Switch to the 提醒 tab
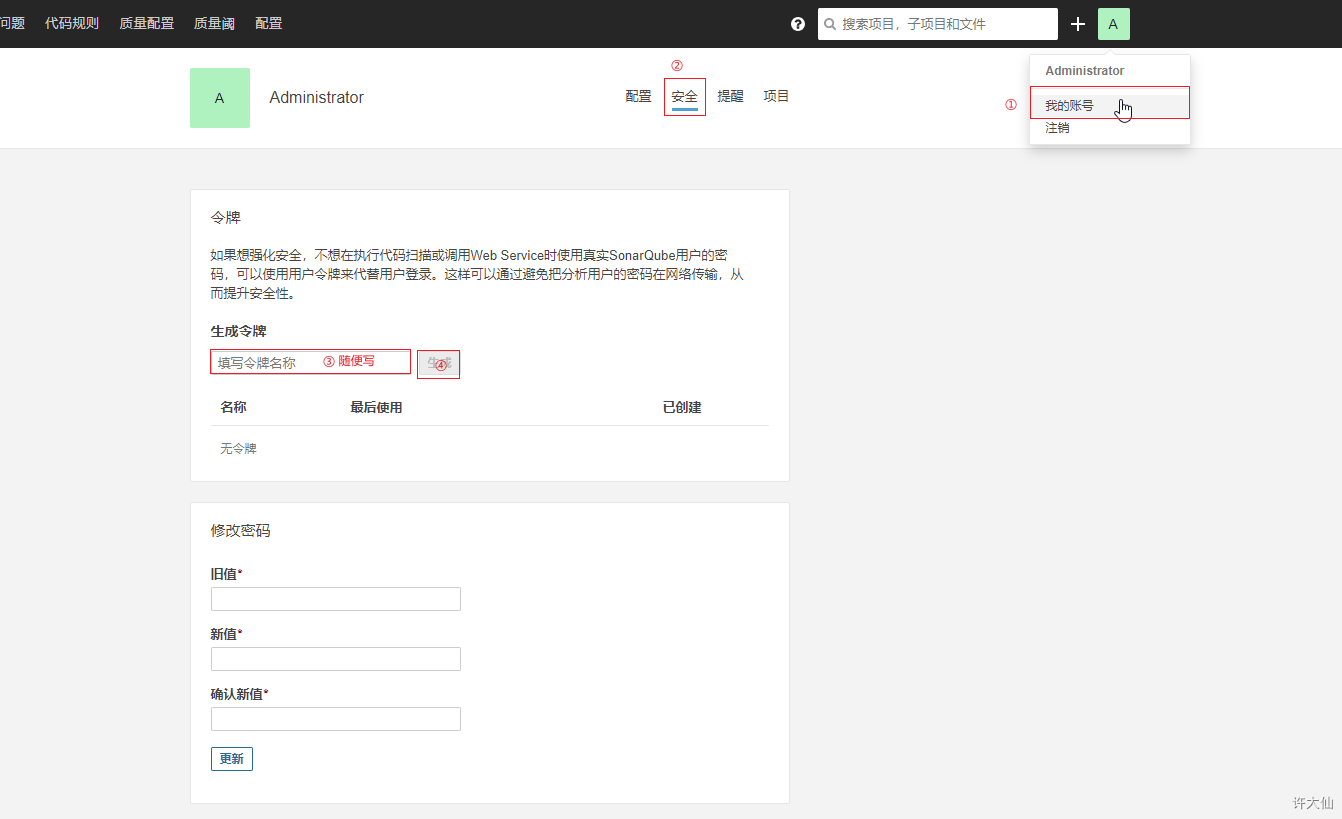The image size is (1342, 819). pyautogui.click(x=731, y=96)
